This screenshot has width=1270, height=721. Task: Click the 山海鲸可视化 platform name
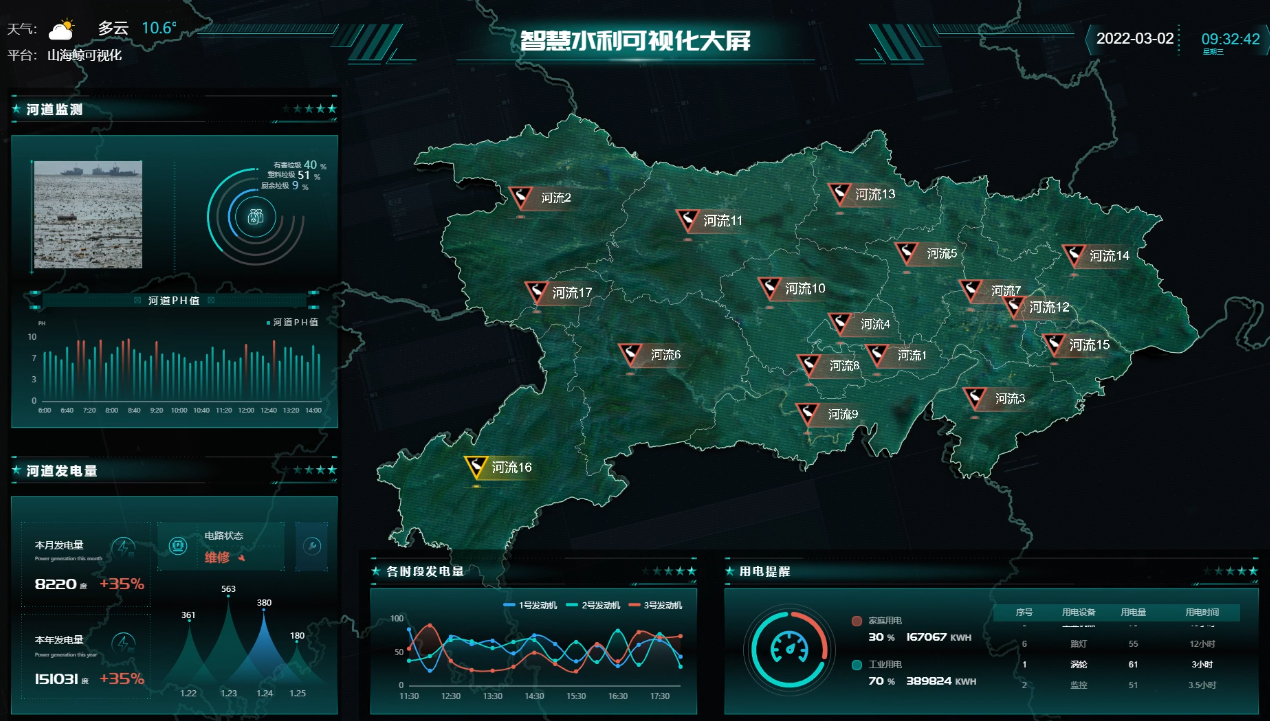coord(84,55)
